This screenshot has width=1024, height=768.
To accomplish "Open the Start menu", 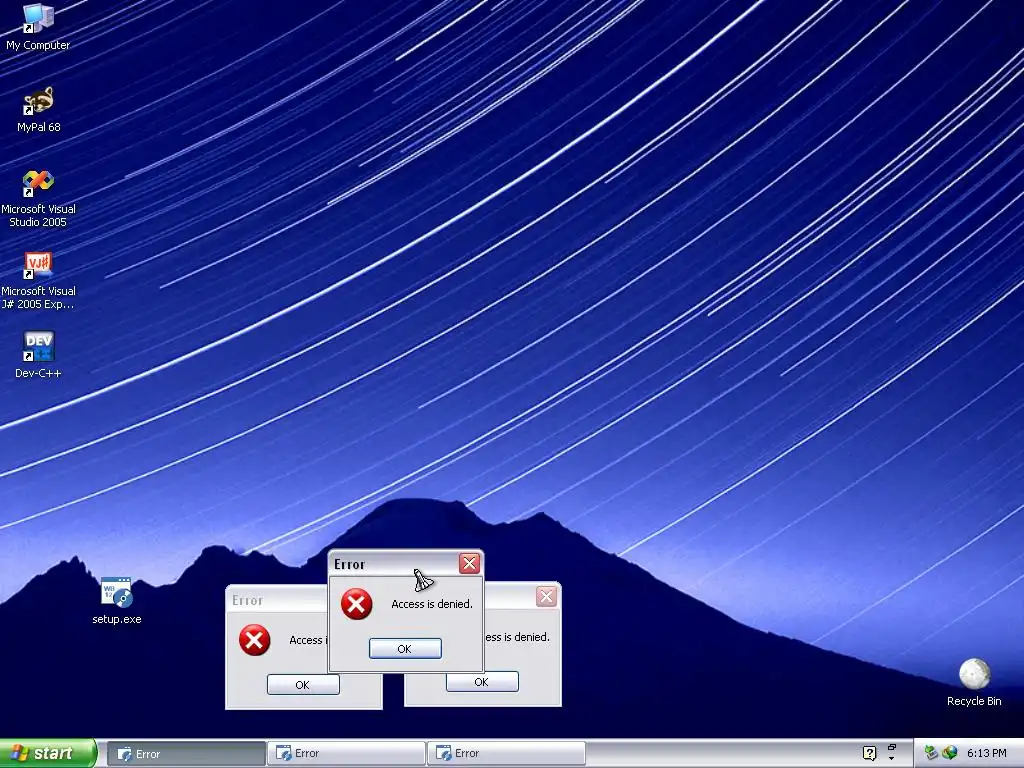I will (x=48, y=753).
